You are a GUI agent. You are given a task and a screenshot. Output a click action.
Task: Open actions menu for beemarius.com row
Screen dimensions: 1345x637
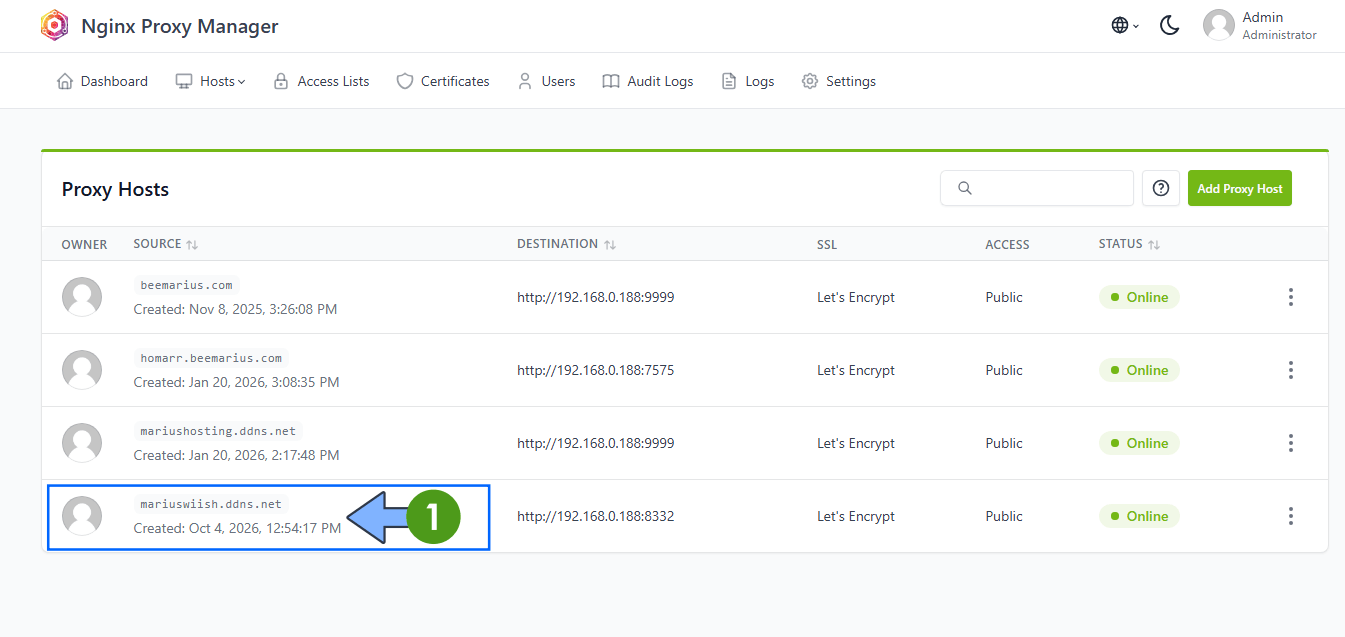click(1291, 297)
